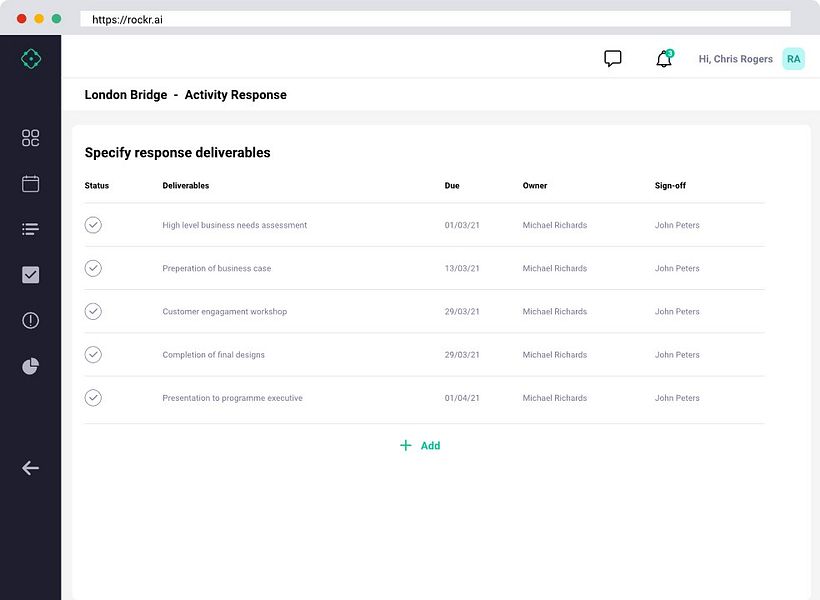Open the notifications bell
The width and height of the screenshot is (820, 600).
(x=664, y=59)
